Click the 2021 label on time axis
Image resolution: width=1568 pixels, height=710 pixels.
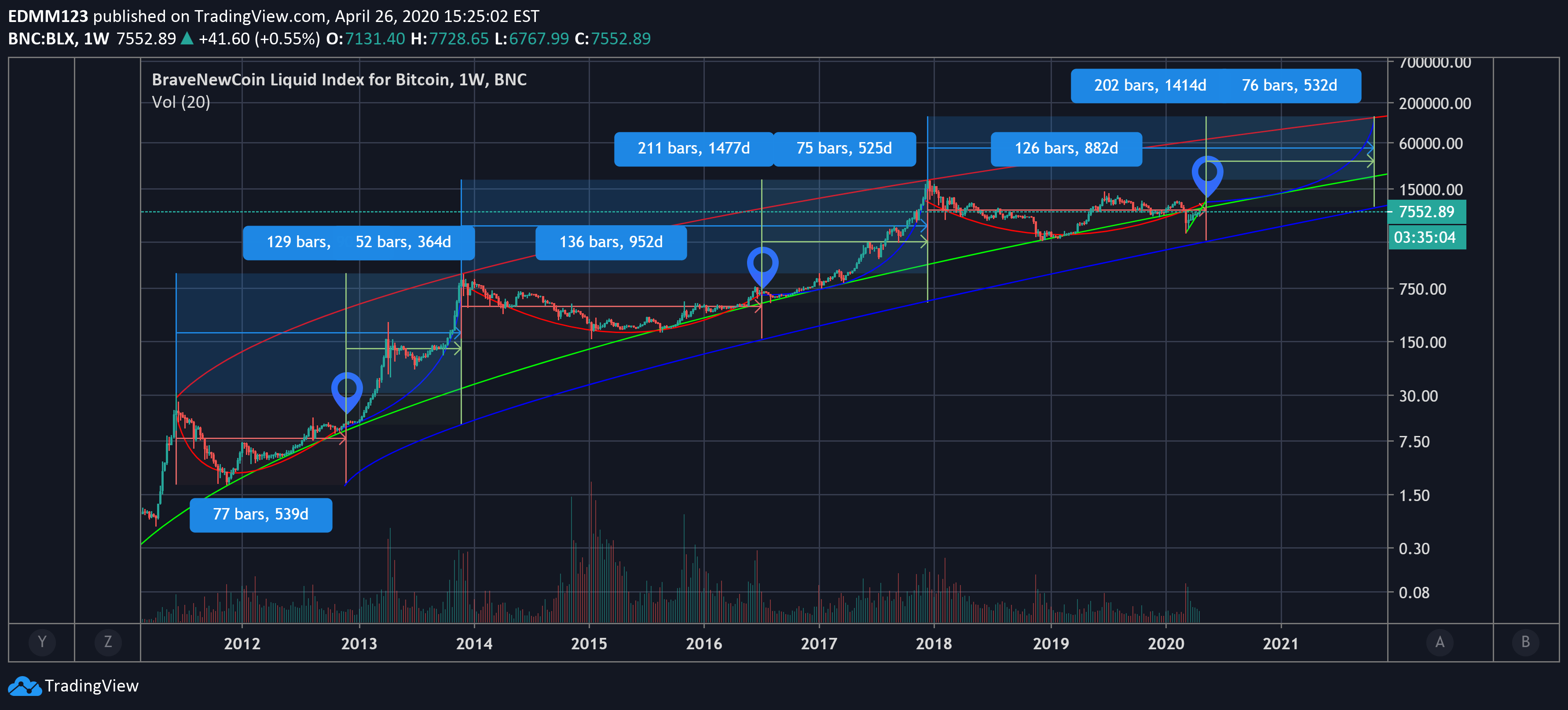tap(1281, 644)
